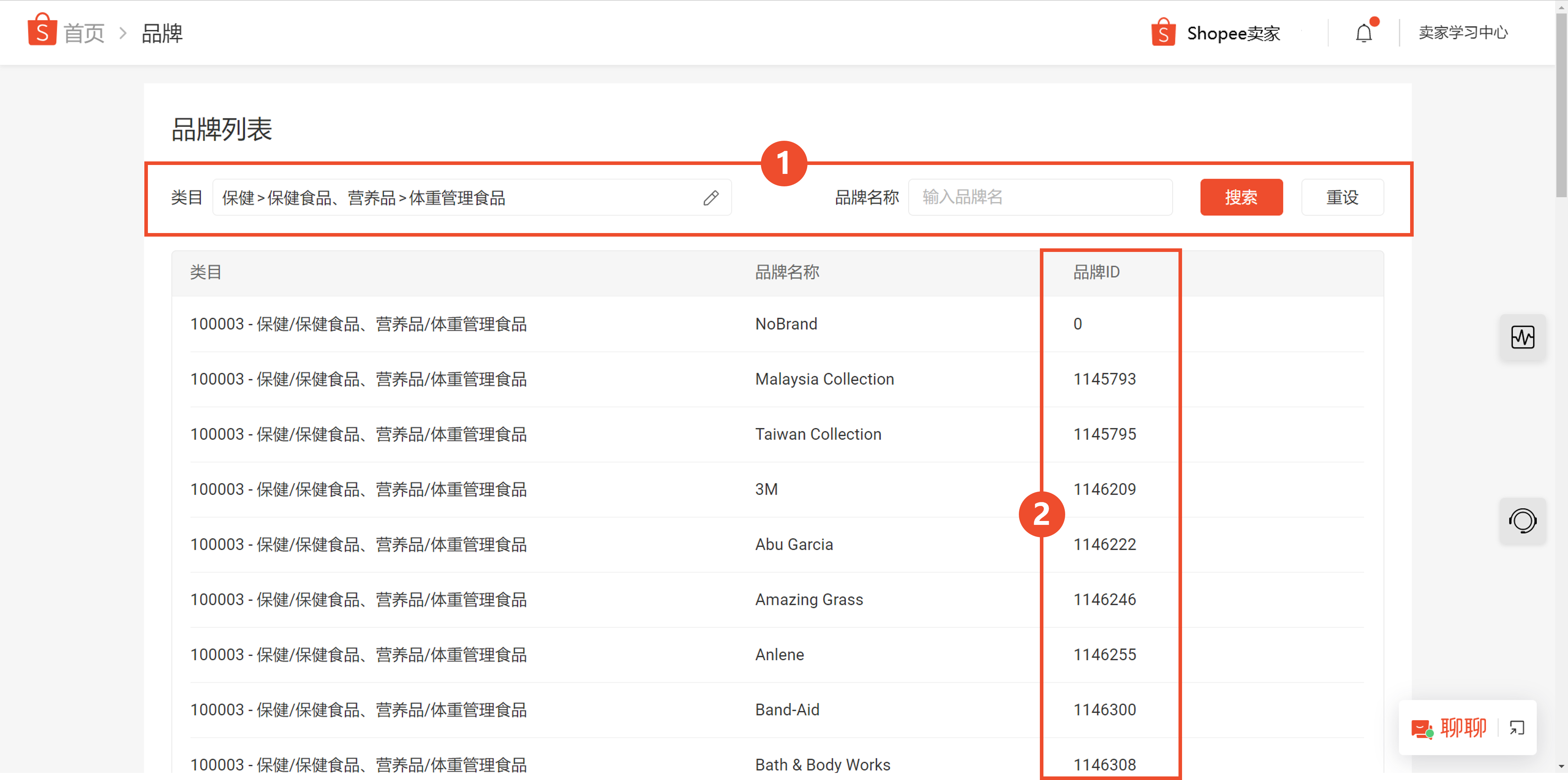This screenshot has width=1568, height=780.
Task: Click the 品牌 breadcrumb item
Action: point(162,33)
